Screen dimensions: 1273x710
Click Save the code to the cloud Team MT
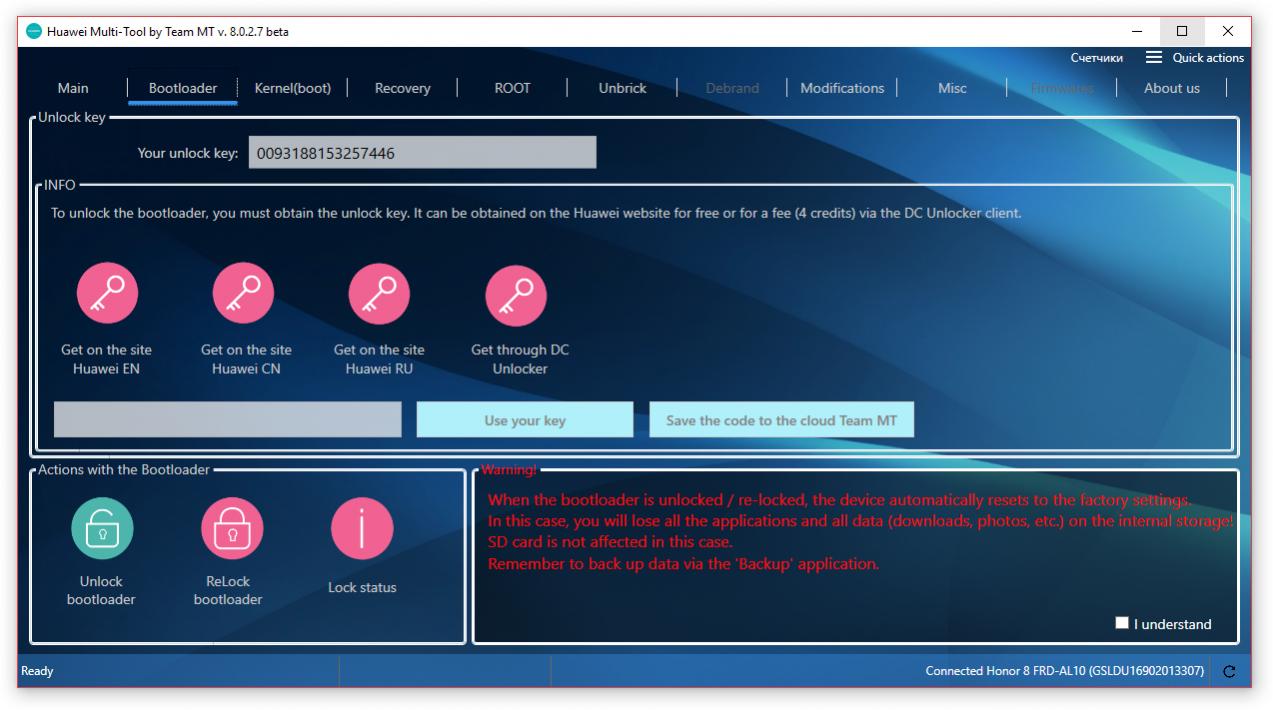point(782,420)
